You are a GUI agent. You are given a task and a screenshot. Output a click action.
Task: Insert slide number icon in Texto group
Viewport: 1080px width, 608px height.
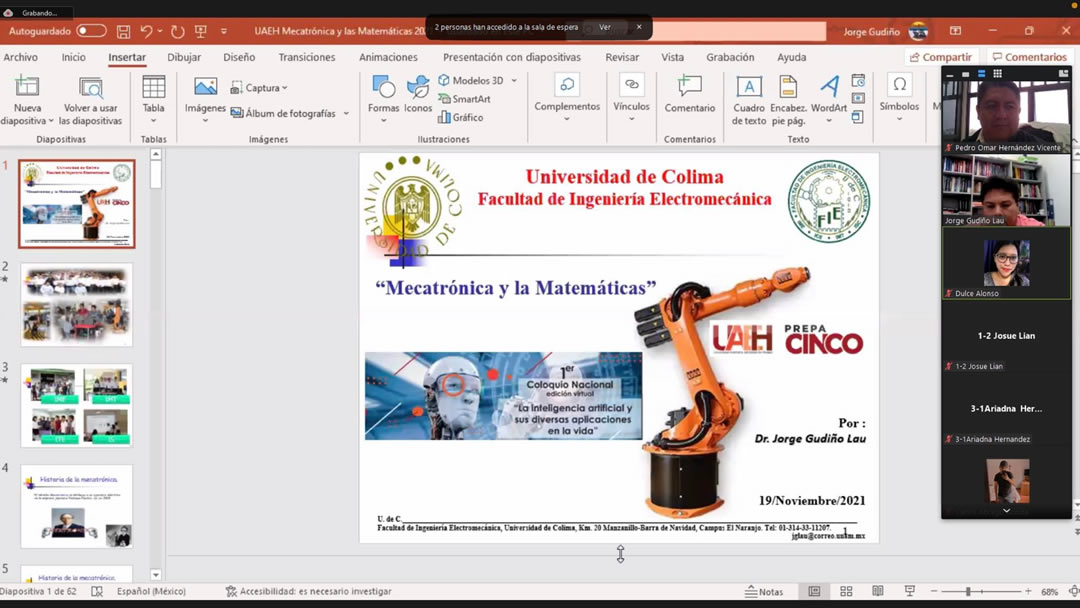[x=858, y=99]
